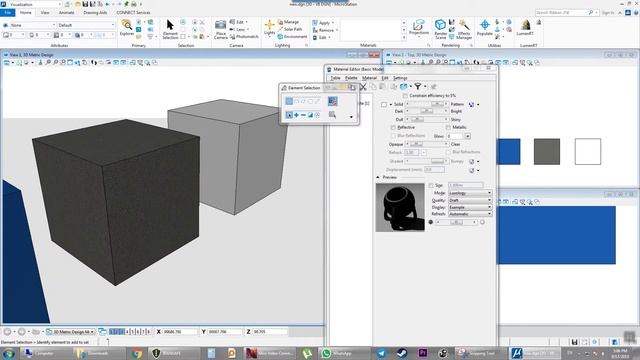Click the Search Ribbon input field

pos(562,13)
